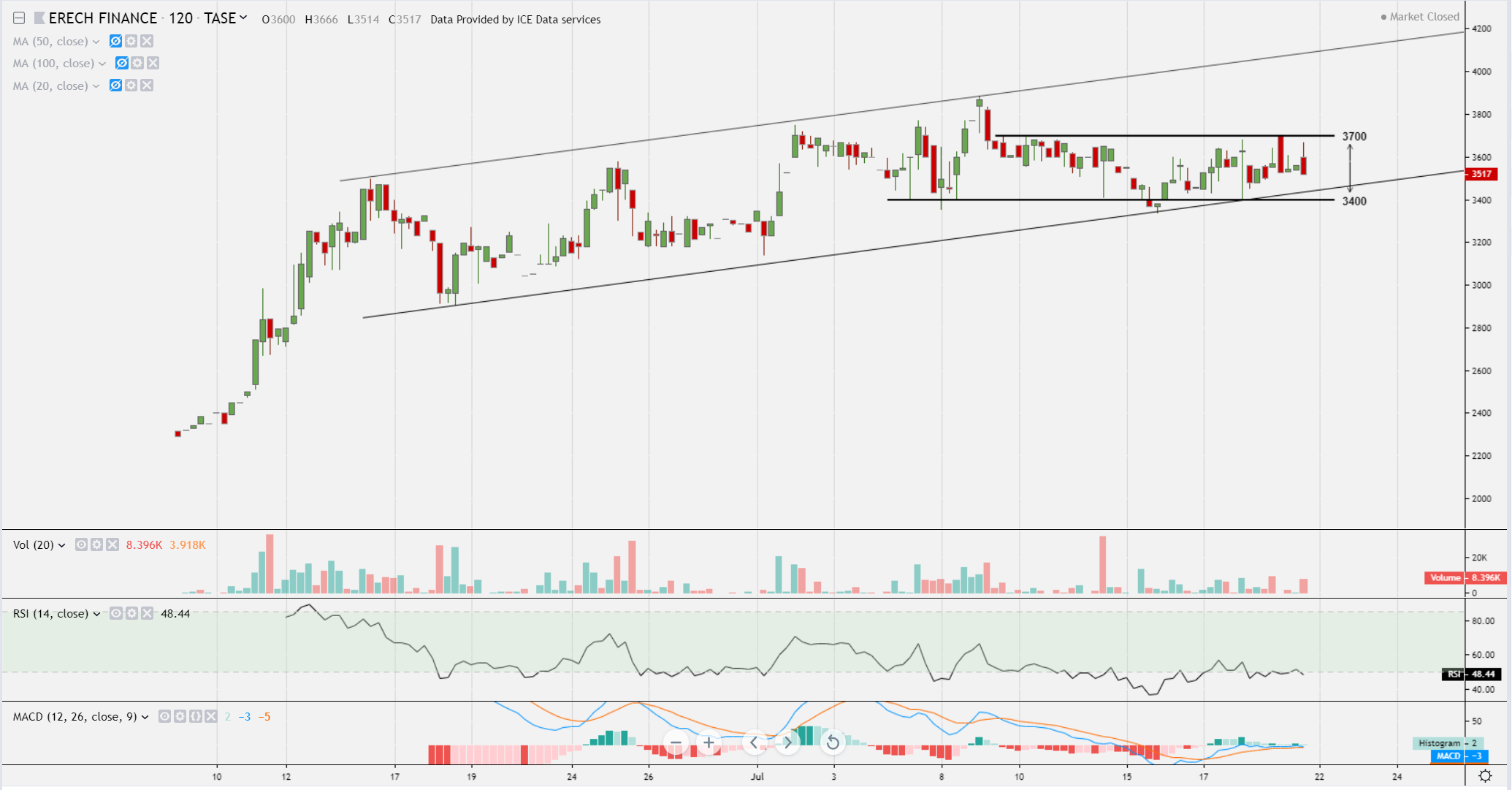Expand the MACD (12, 26, close, 9) dropdown
Image resolution: width=1512 pixels, height=790 pixels.
click(x=145, y=717)
